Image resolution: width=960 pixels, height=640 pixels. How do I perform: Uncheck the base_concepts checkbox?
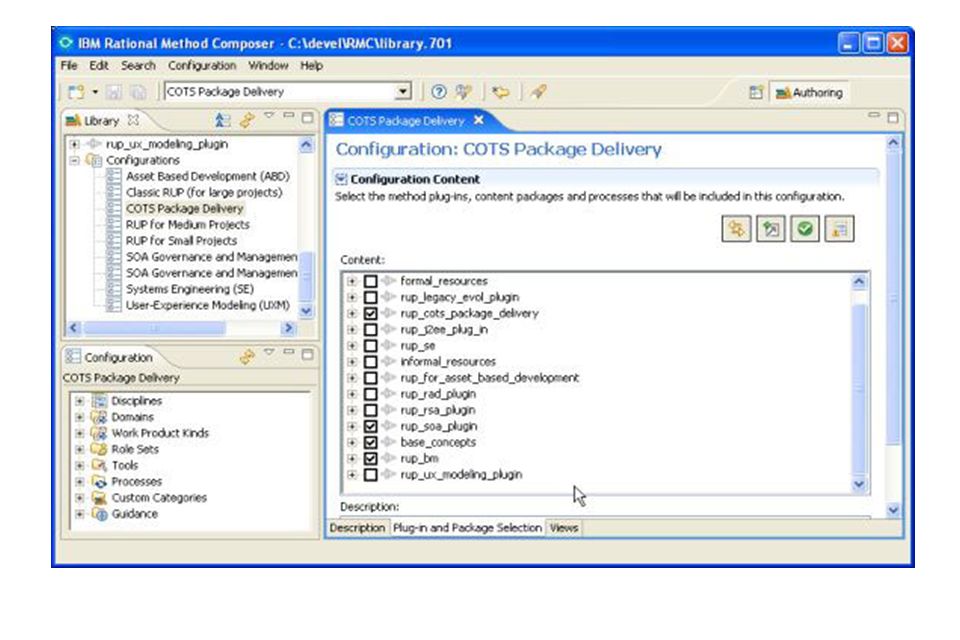tap(370, 442)
